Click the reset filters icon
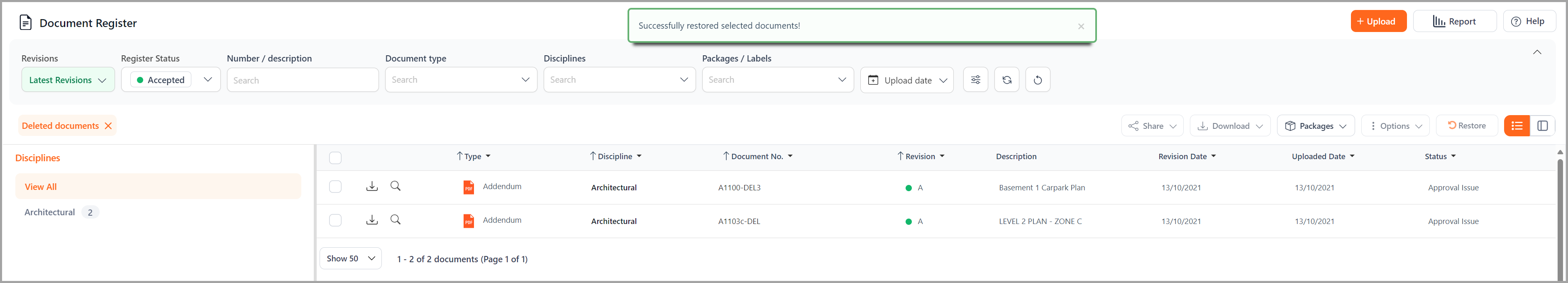 (1038, 79)
